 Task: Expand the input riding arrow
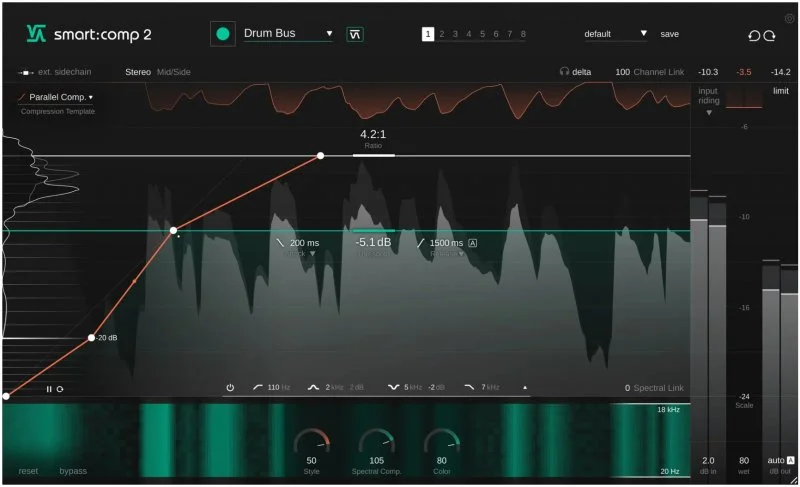[709, 113]
